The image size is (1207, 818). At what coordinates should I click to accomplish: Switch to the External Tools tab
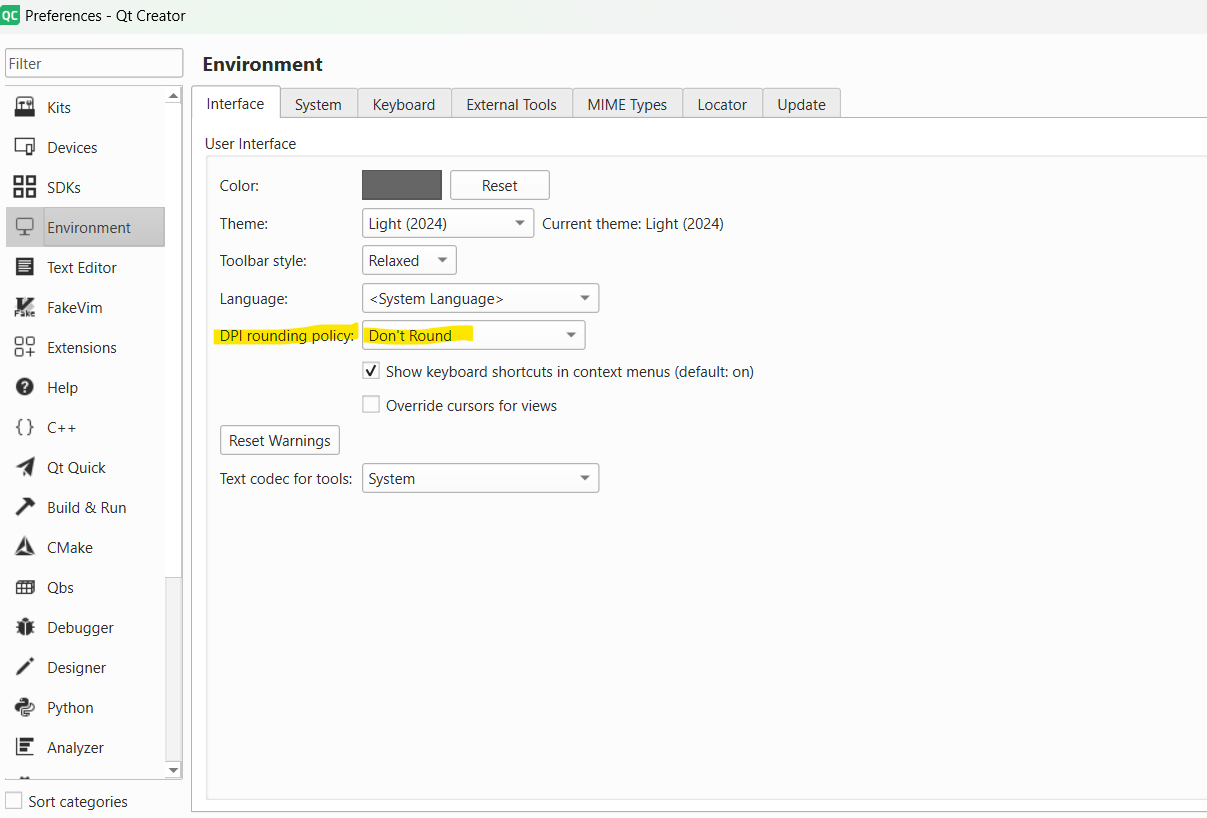click(x=511, y=104)
